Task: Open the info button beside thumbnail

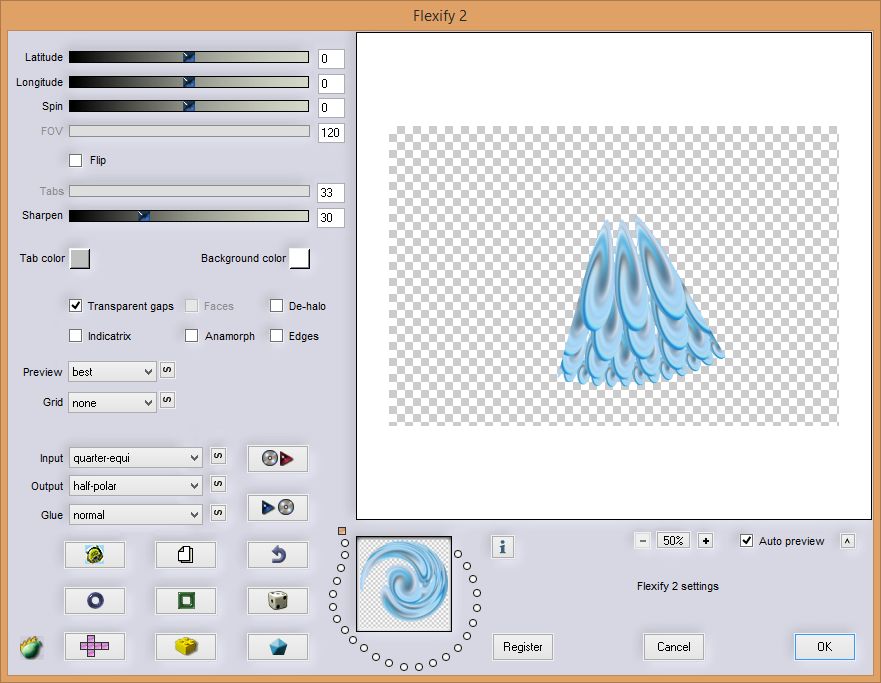Action: [502, 547]
